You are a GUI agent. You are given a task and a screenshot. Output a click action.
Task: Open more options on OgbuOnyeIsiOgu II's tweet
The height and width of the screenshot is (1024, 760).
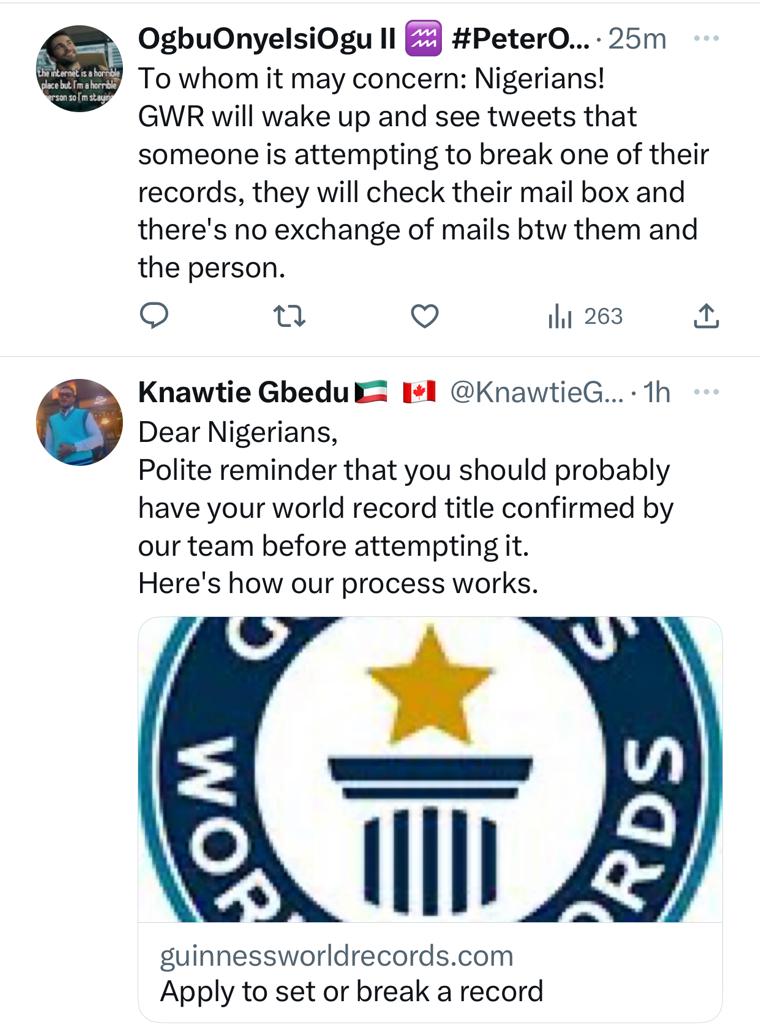tap(706, 39)
